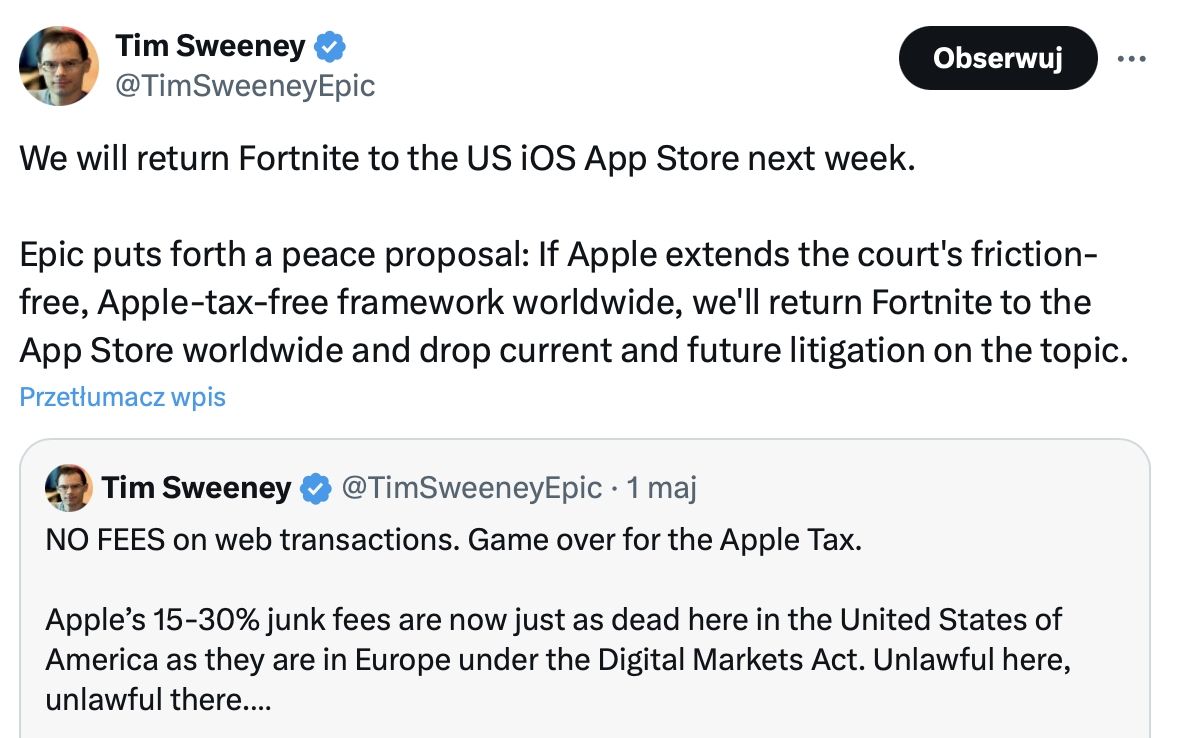Click the "We will return Fortnite" sentence
The image size is (1181, 738).
(467, 159)
